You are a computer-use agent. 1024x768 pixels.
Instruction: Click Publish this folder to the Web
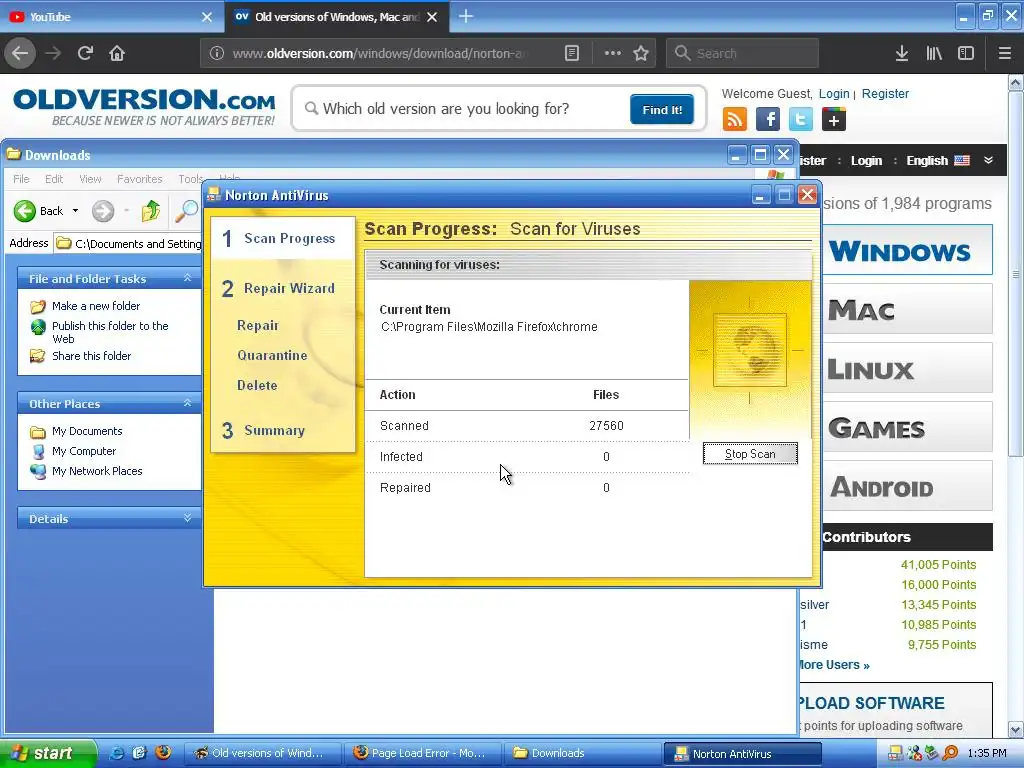coord(110,332)
